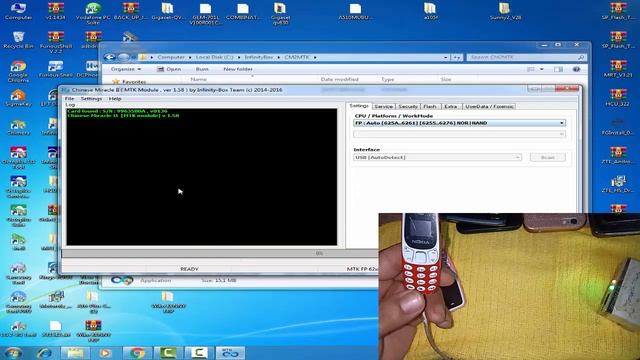This screenshot has height=360, width=640.
Task: Launch Google Chrome desktop shortcut
Action: tap(18, 71)
